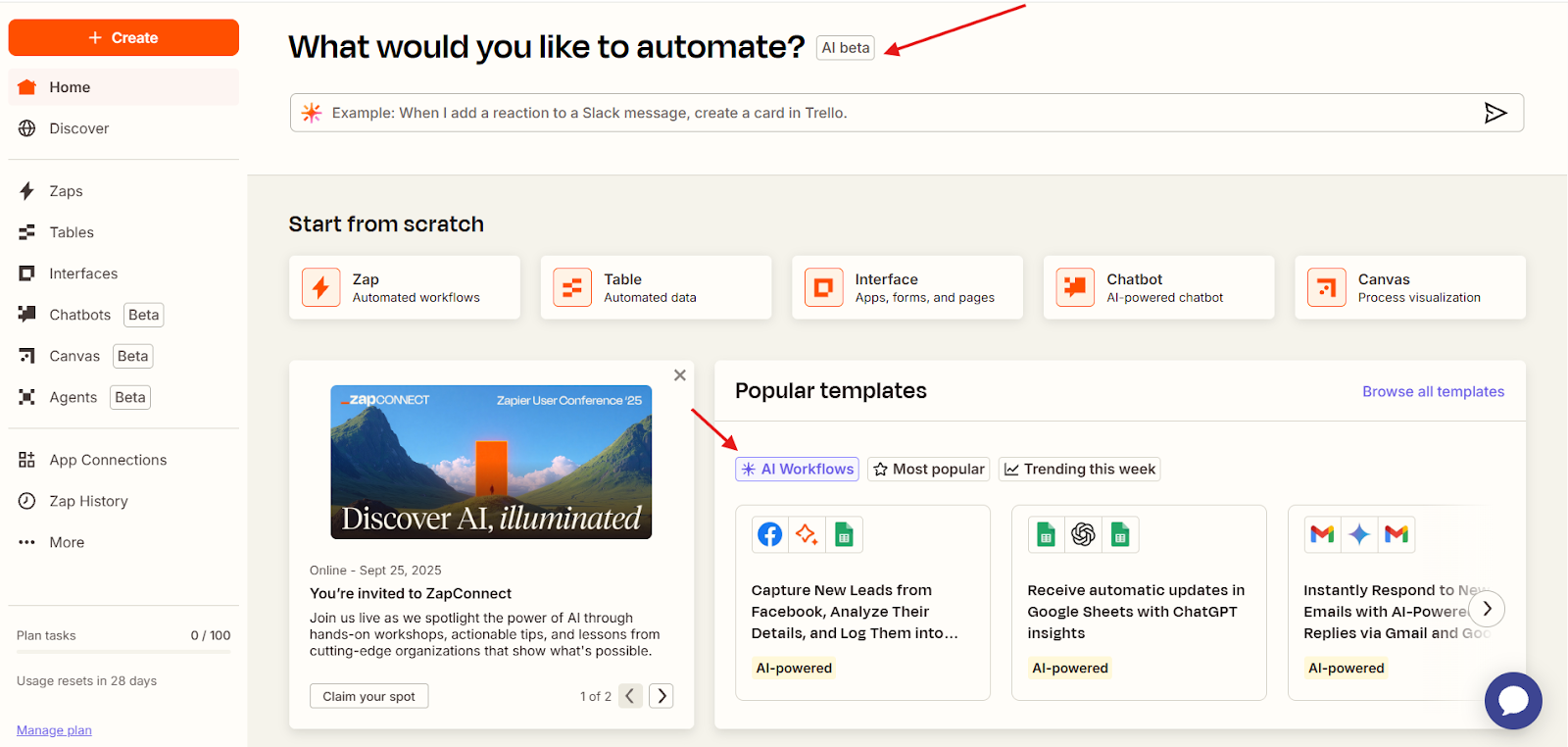
Task: Open the chat support bubble
Action: [1513, 701]
